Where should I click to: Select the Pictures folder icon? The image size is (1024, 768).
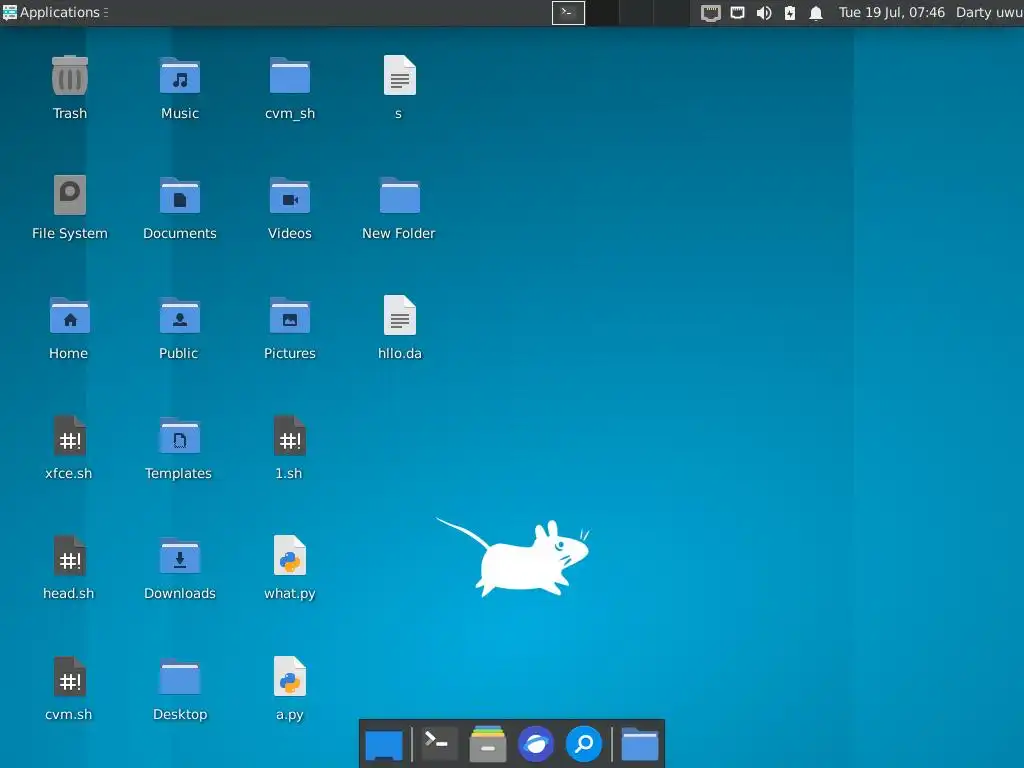click(x=290, y=315)
